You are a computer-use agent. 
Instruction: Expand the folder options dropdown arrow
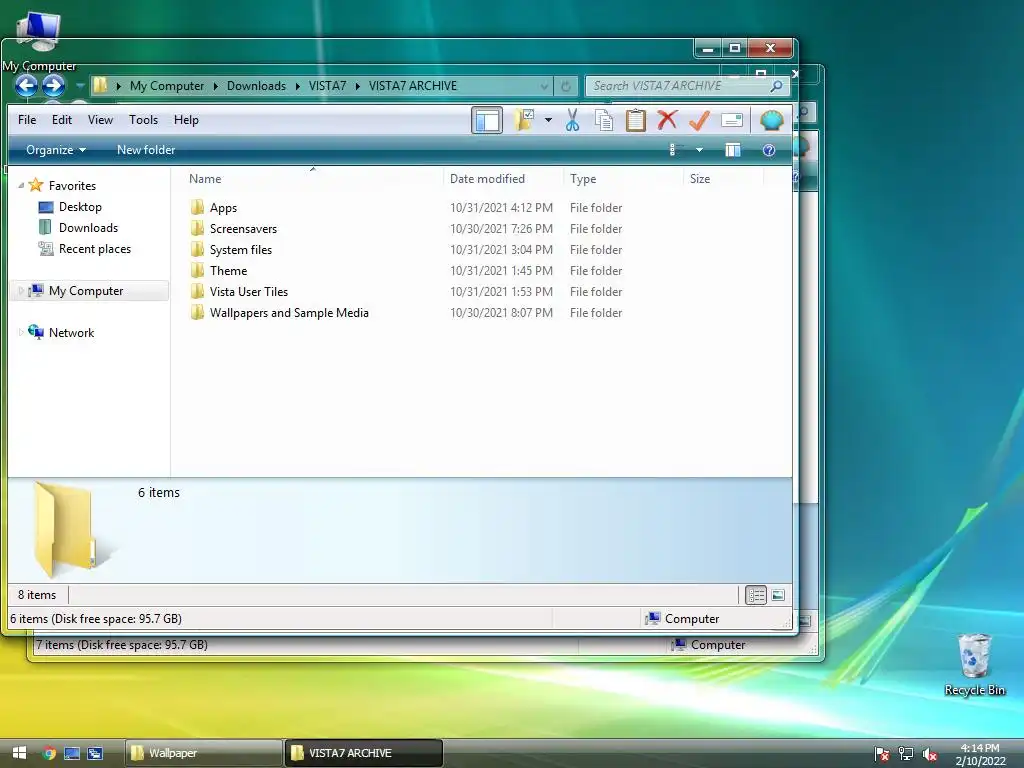(x=548, y=120)
